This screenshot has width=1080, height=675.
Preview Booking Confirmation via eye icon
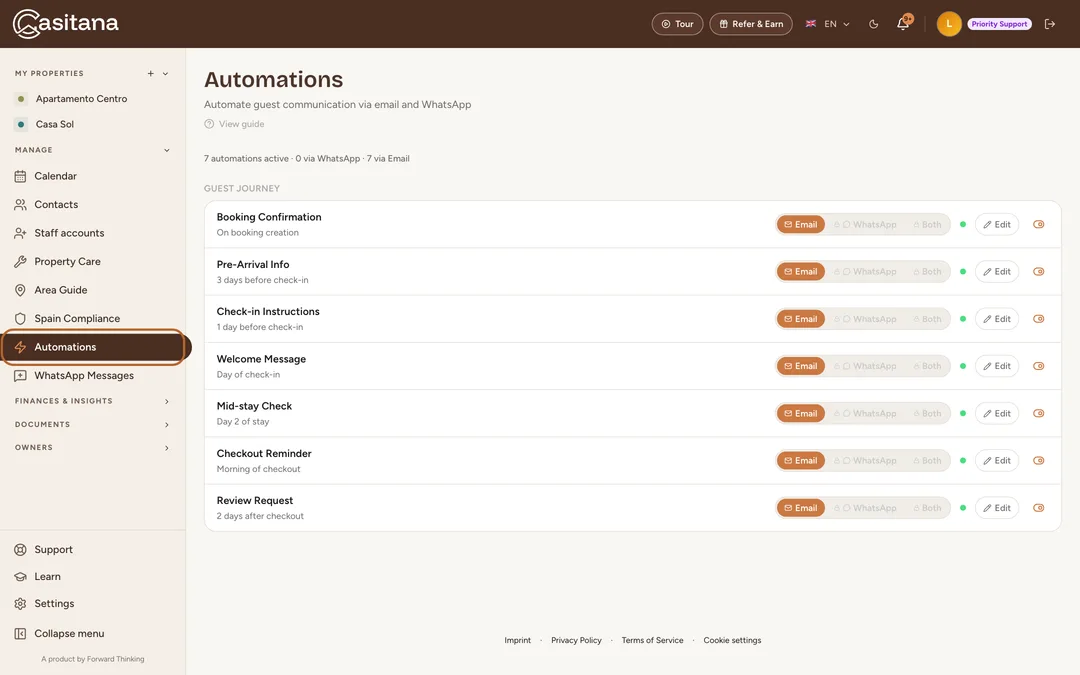coord(1039,225)
